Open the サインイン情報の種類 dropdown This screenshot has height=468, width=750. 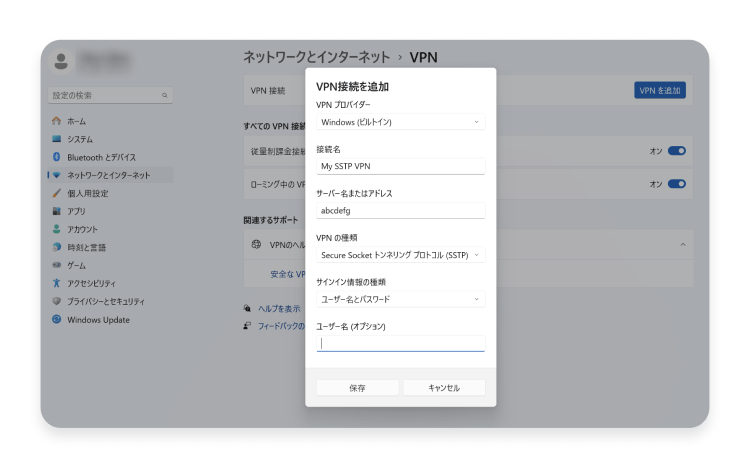[x=400, y=299]
